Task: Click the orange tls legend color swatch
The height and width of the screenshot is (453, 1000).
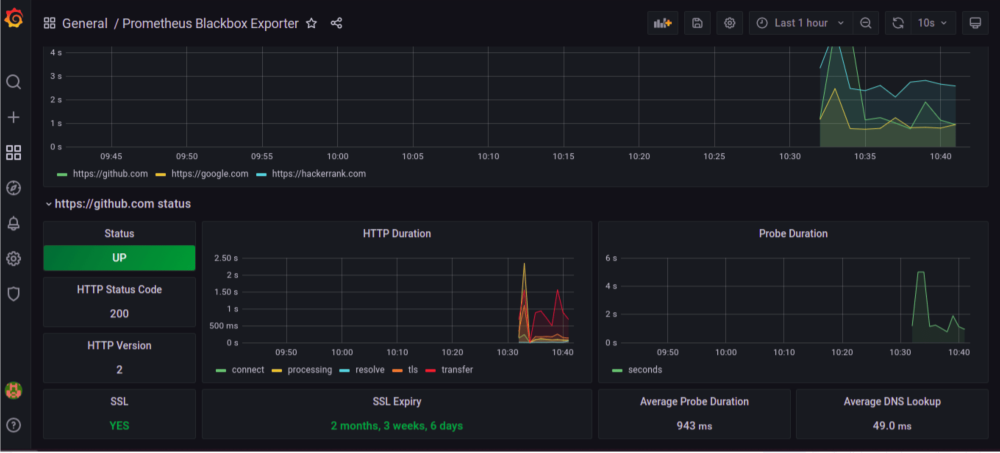Action: coord(397,370)
